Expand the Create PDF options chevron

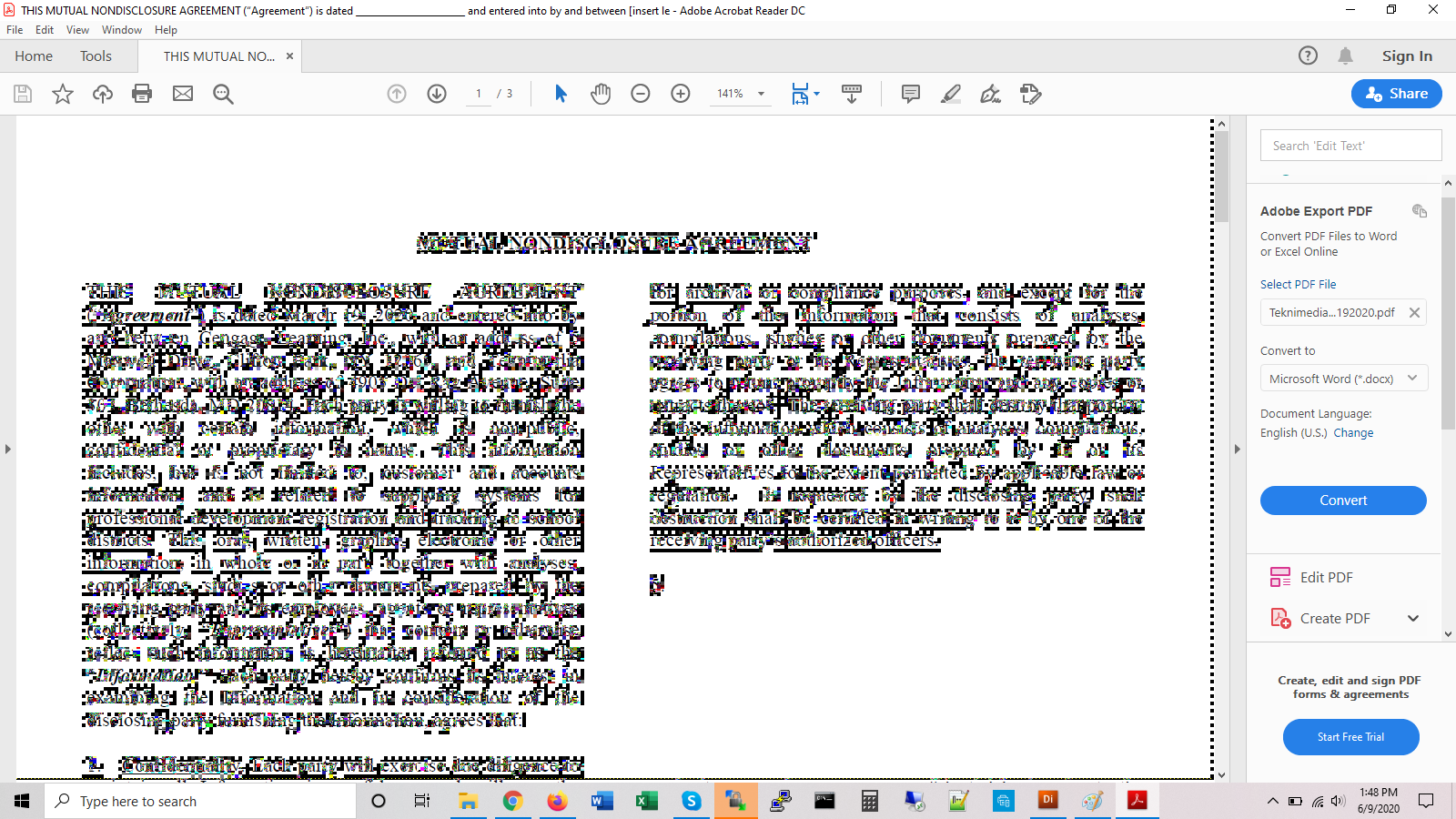[1413, 618]
